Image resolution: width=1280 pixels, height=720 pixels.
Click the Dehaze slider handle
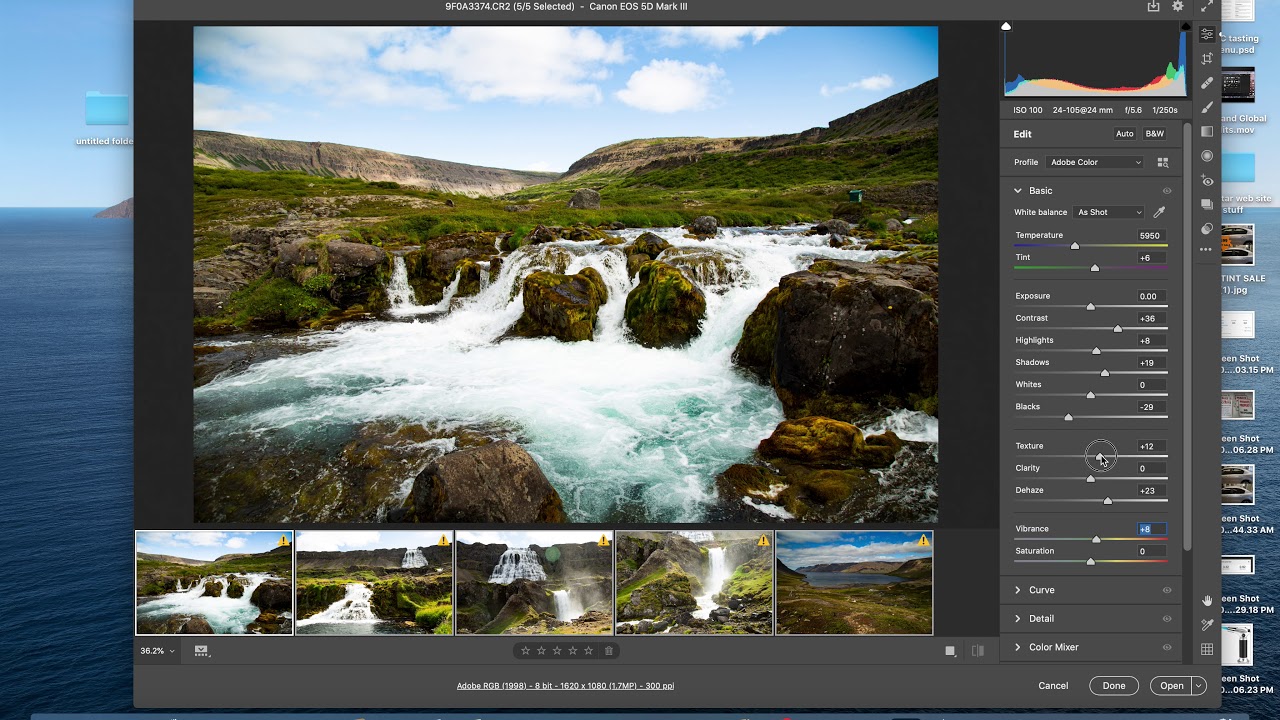[1107, 501]
